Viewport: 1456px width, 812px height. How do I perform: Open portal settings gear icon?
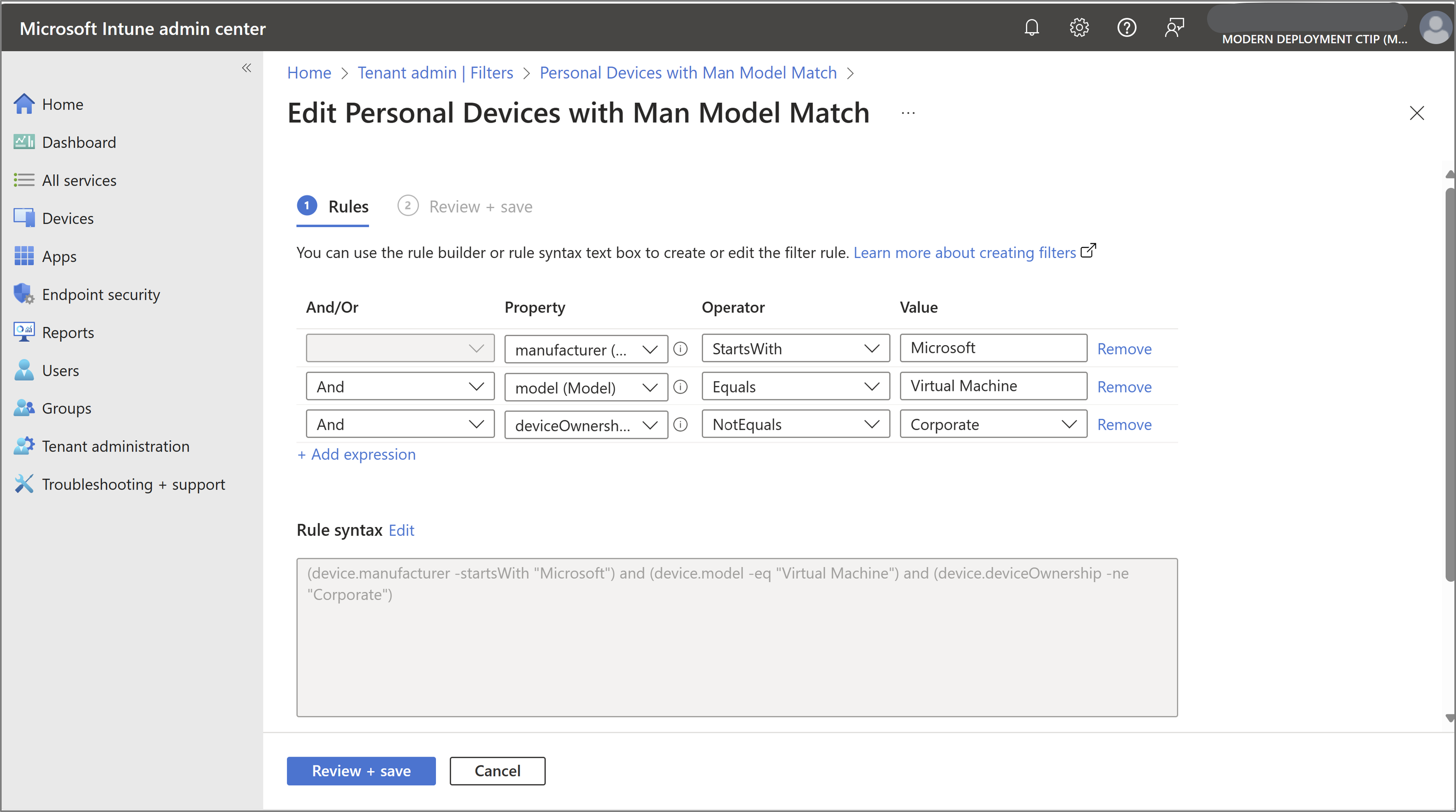(1079, 28)
